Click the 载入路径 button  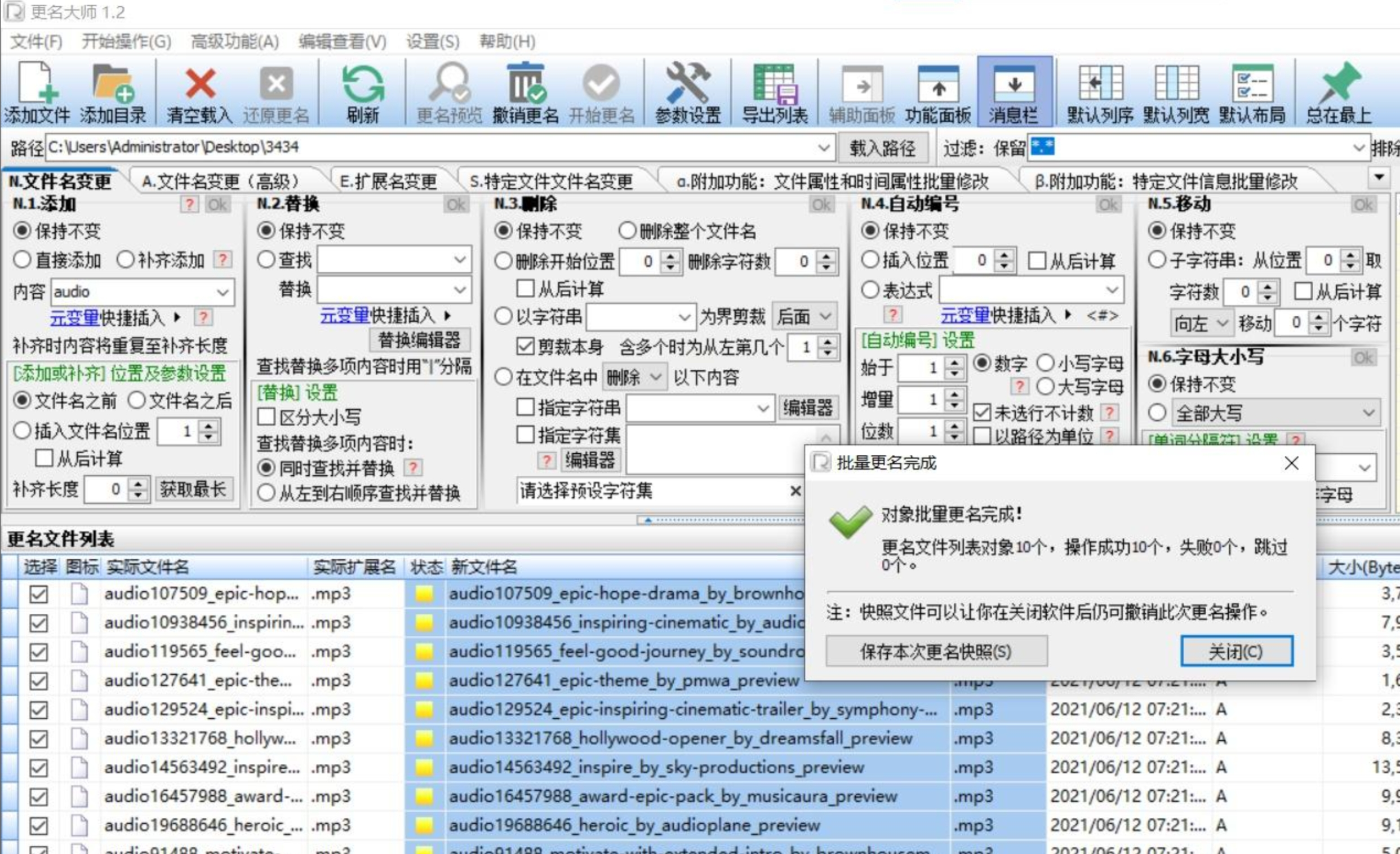pyautogui.click(x=882, y=148)
